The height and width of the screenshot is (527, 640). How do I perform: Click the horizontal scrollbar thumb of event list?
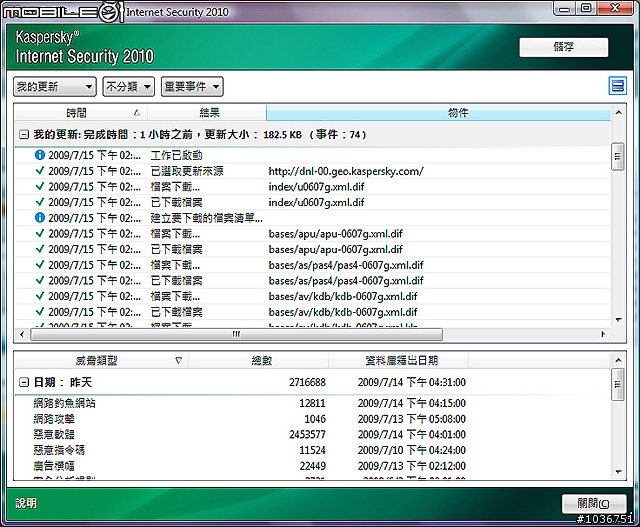(x=236, y=334)
